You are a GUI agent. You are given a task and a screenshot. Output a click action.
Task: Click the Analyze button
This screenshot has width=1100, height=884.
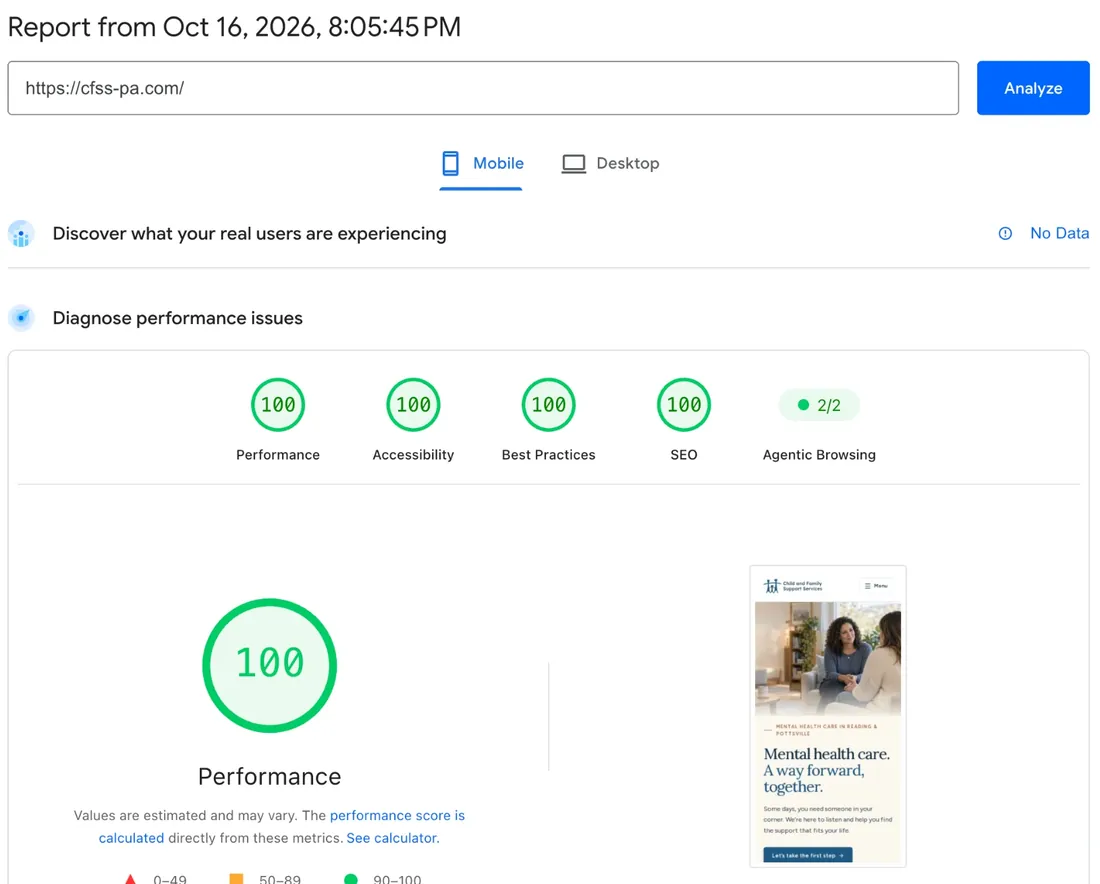point(1033,88)
